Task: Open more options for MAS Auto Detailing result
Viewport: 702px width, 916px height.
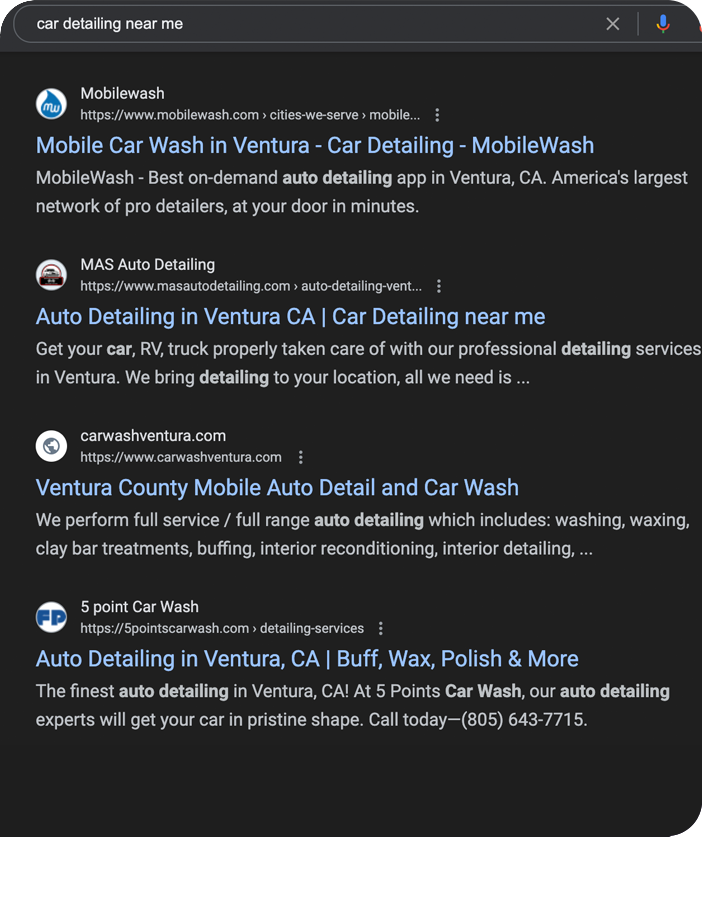Action: coord(438,286)
